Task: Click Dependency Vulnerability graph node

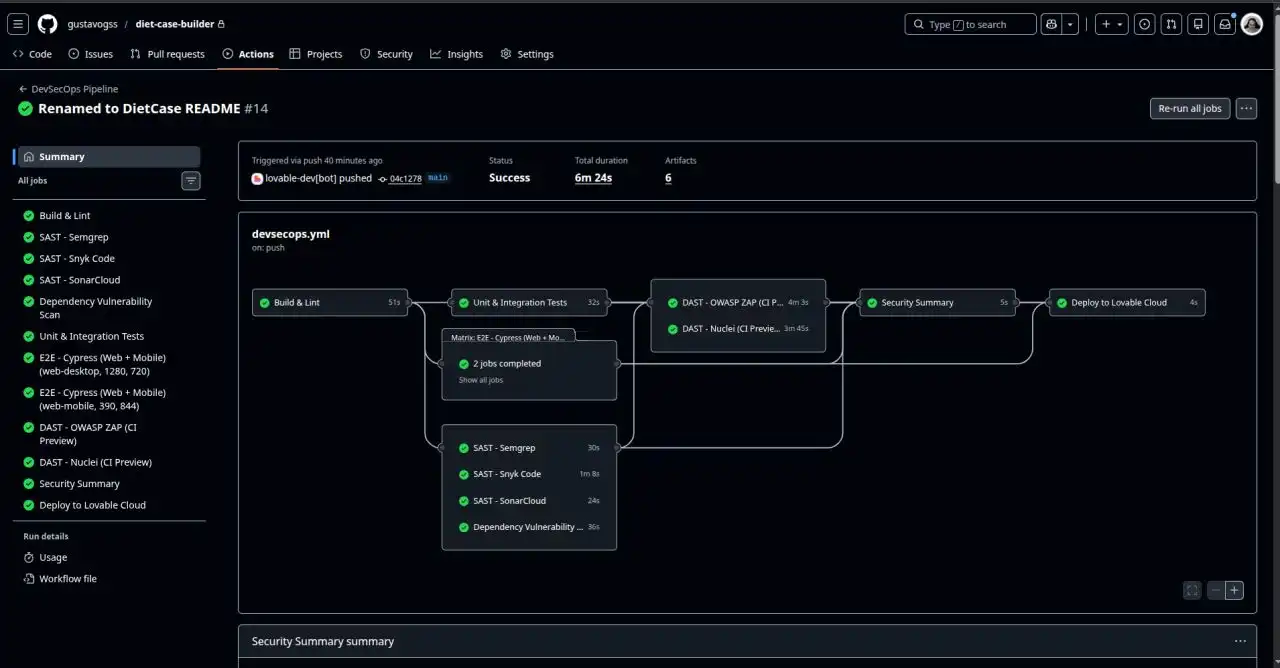Action: click(529, 527)
